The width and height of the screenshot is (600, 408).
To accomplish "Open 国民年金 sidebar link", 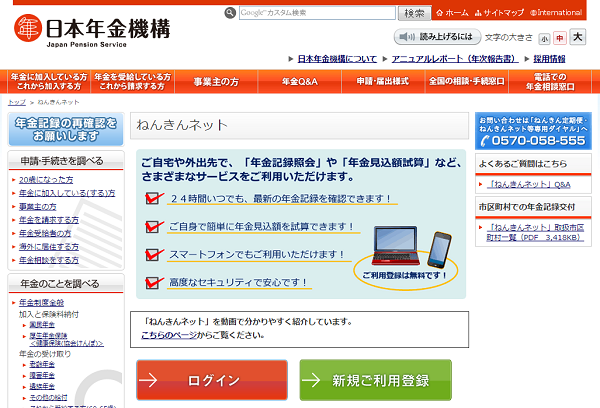I will click(x=42, y=325).
